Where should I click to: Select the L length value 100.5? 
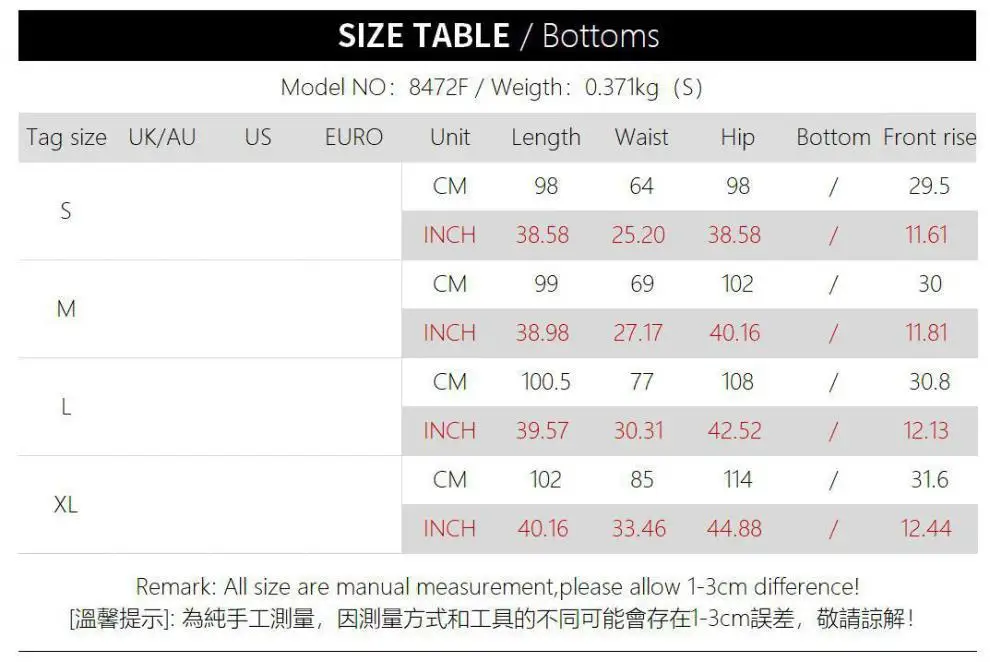coord(545,382)
